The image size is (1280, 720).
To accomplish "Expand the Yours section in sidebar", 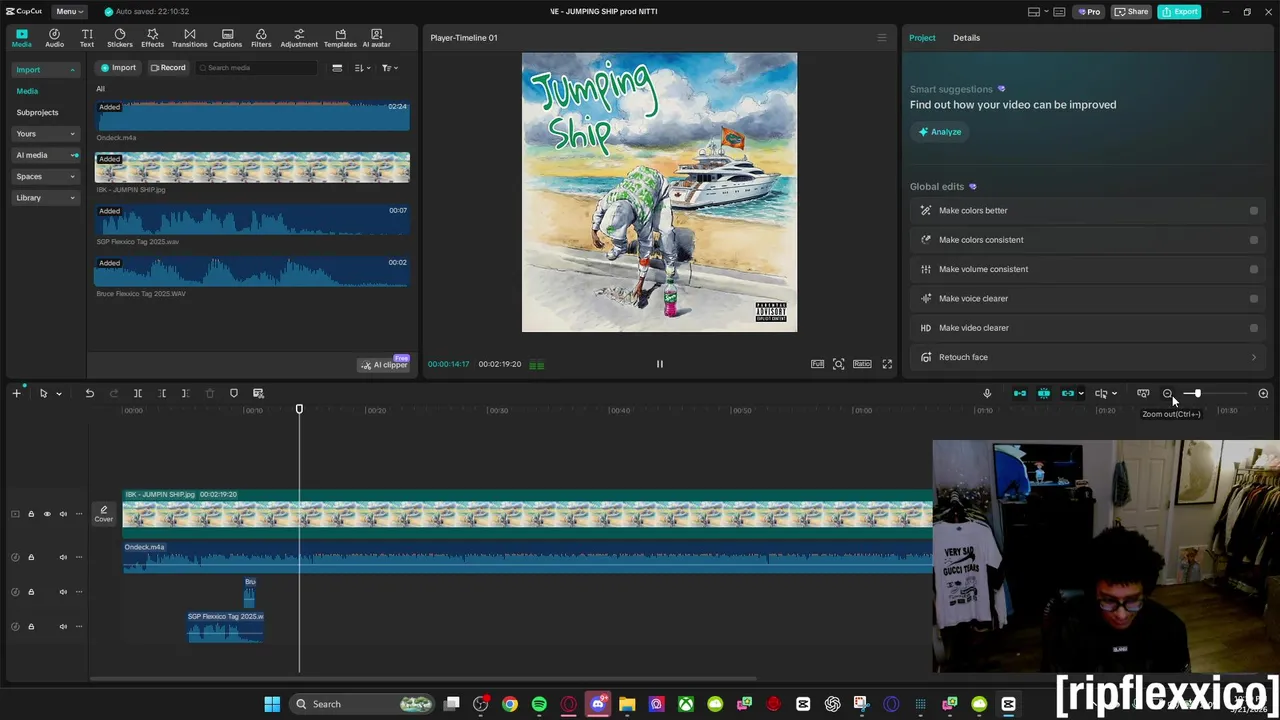I will 72,134.
